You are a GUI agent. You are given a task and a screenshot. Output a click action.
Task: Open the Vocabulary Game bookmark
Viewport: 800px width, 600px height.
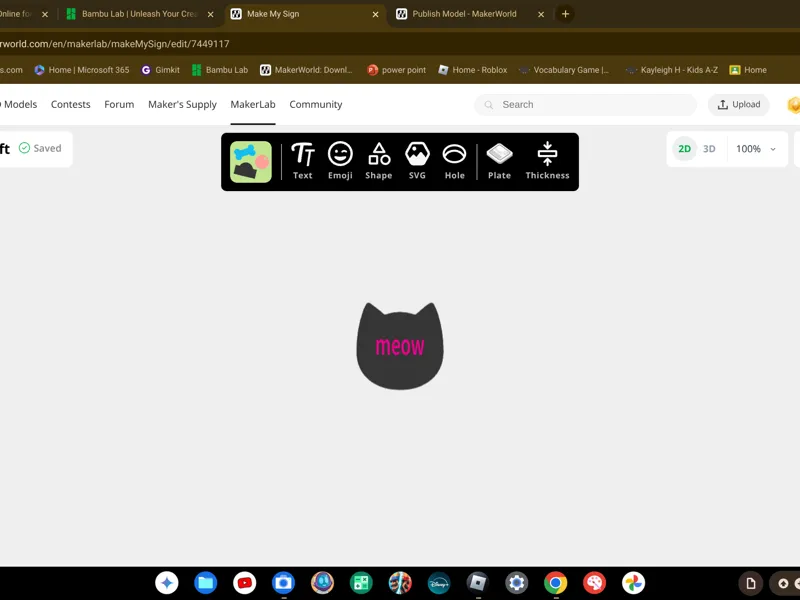point(564,70)
